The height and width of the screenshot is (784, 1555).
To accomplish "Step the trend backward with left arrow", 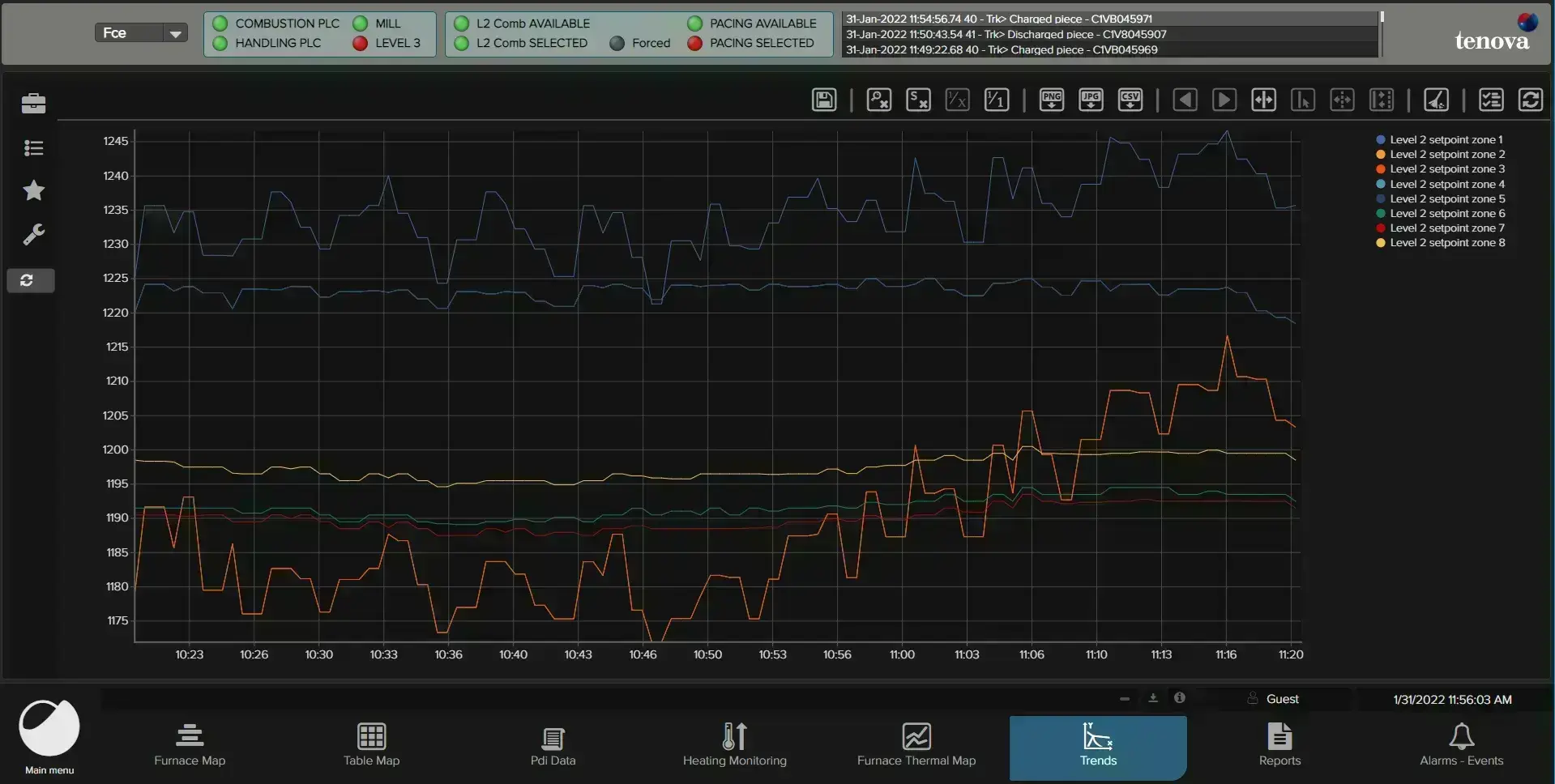I will tap(1185, 100).
